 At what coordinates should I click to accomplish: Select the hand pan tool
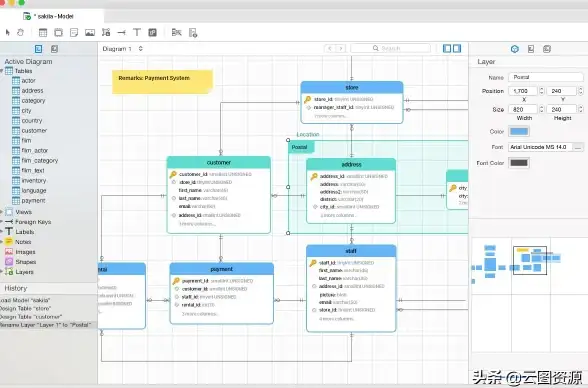coord(21,33)
